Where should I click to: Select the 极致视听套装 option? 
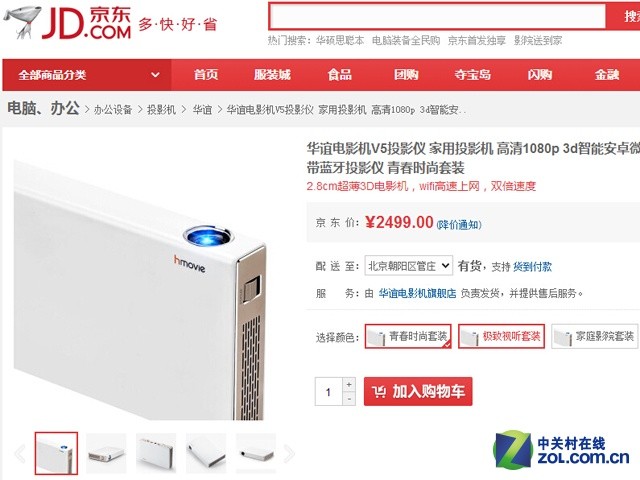point(502,336)
